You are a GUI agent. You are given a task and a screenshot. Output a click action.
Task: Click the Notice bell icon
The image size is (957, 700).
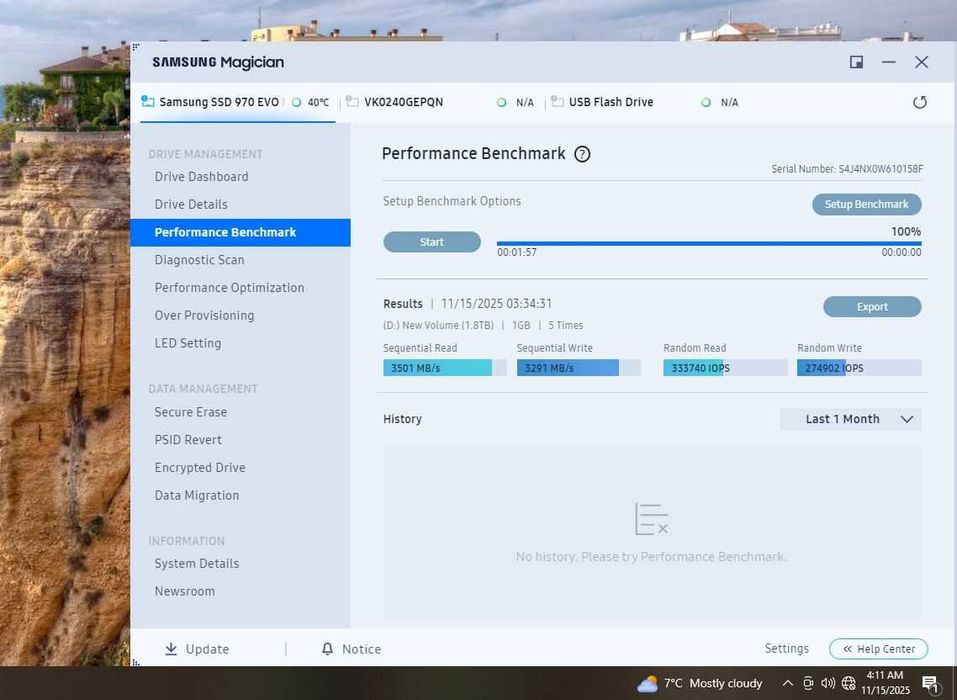click(327, 649)
